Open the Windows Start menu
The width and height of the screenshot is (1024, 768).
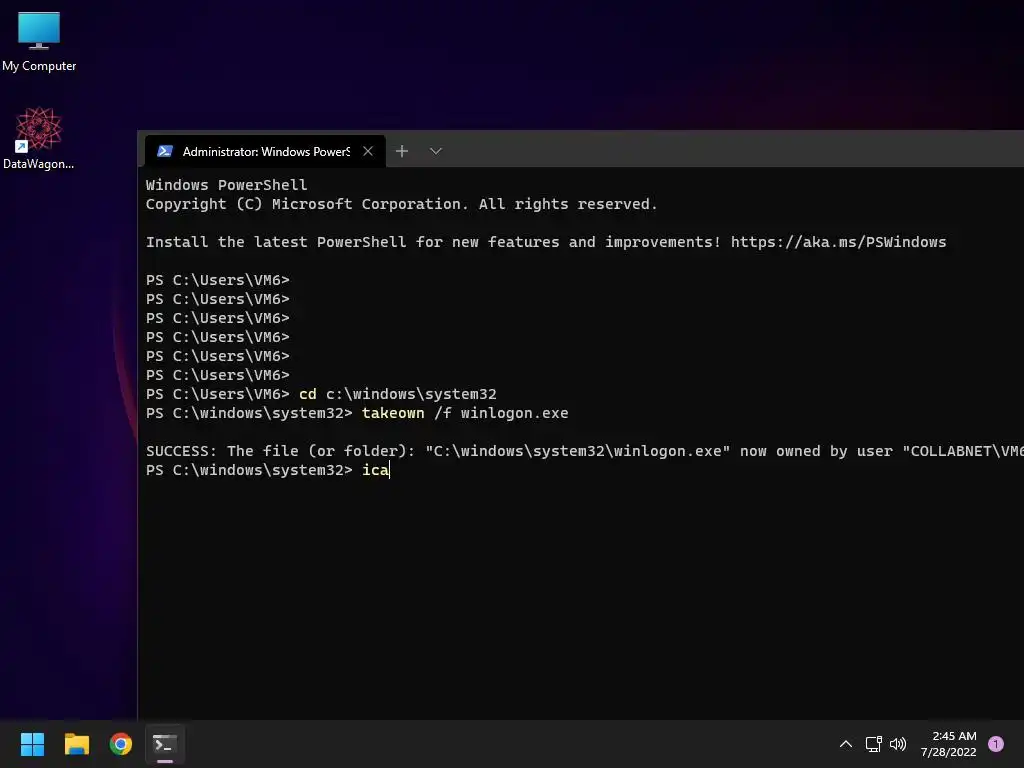pos(32,744)
